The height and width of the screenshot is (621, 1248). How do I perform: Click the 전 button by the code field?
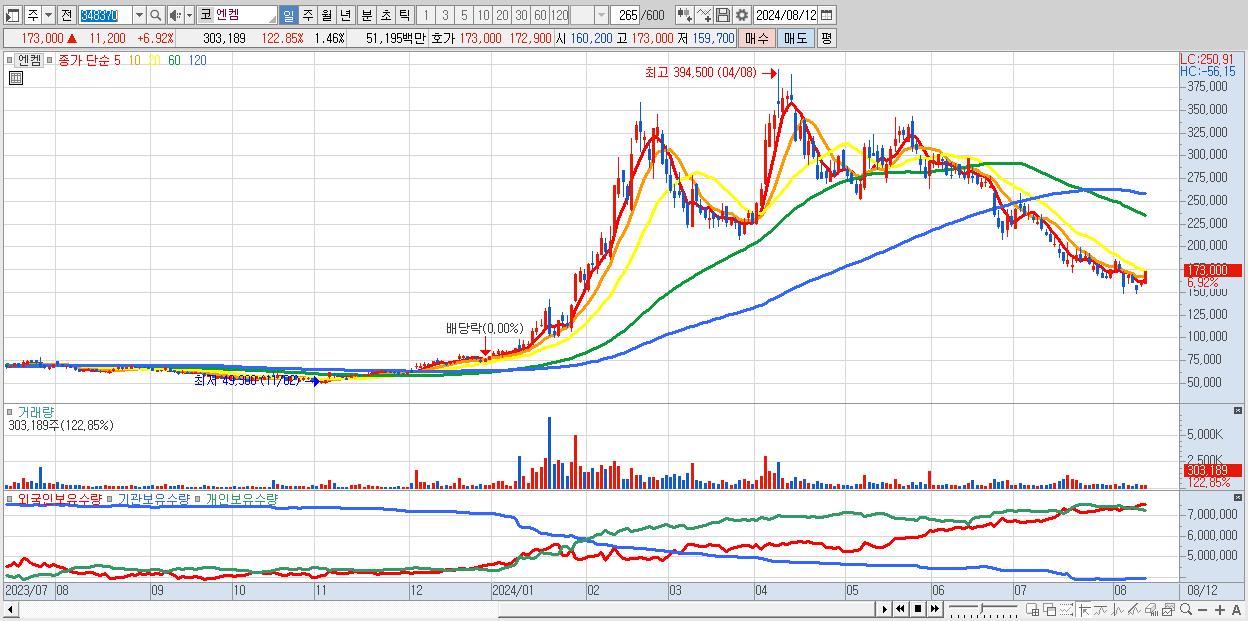click(x=66, y=15)
